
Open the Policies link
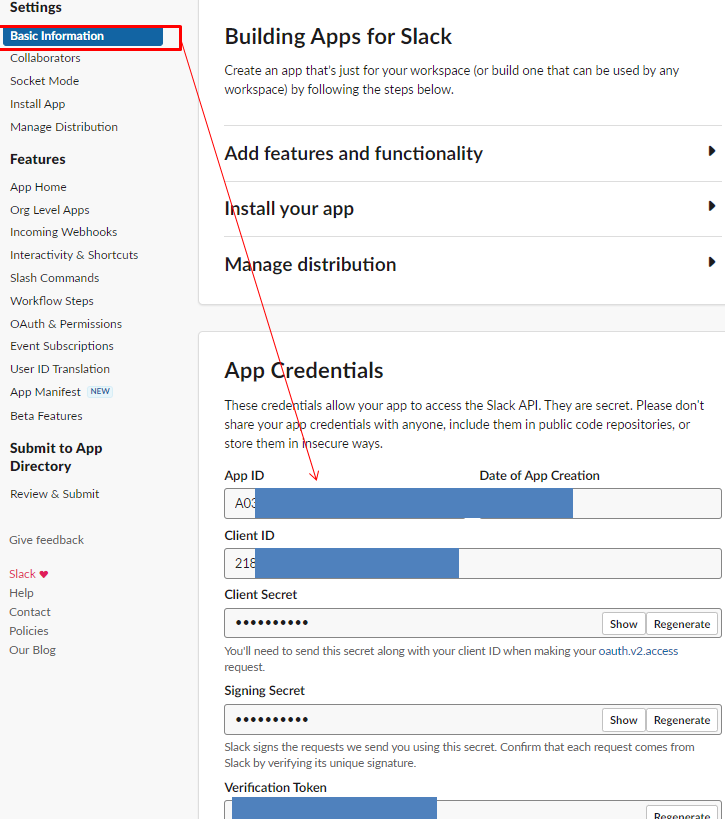(29, 631)
